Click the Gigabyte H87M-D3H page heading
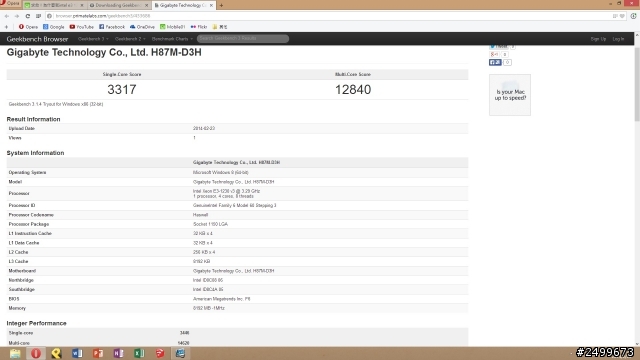Image resolution: width=640 pixels, height=360 pixels. (x=104, y=52)
